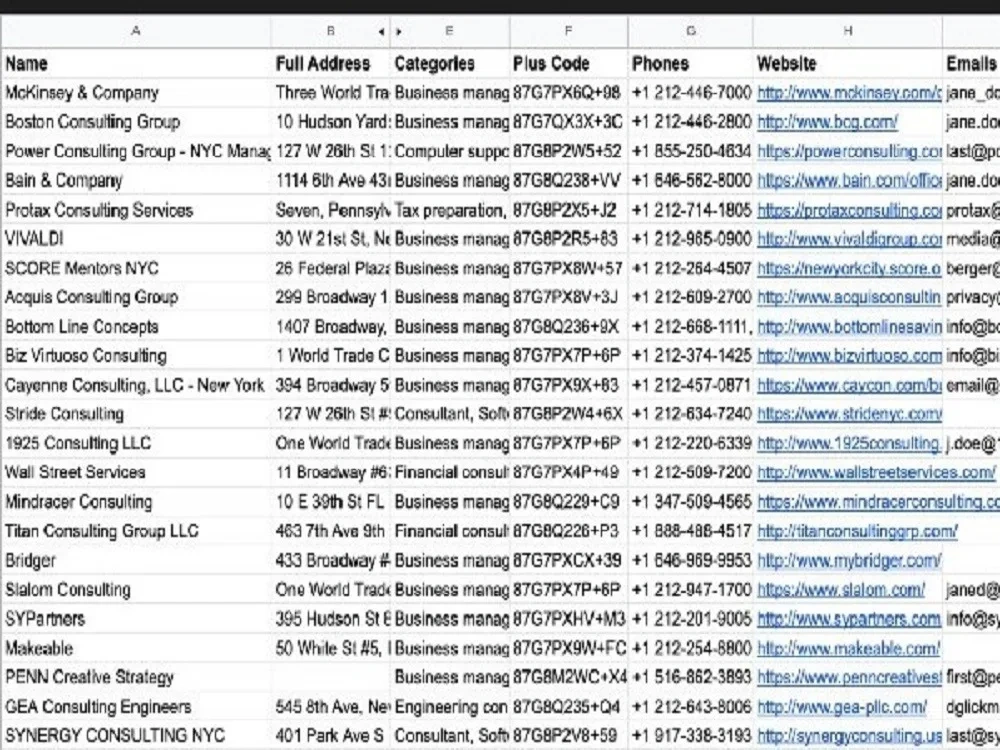Select the 'Bottom Line Concepts' cell
The width and height of the screenshot is (1000, 750).
pyautogui.click(x=136, y=327)
